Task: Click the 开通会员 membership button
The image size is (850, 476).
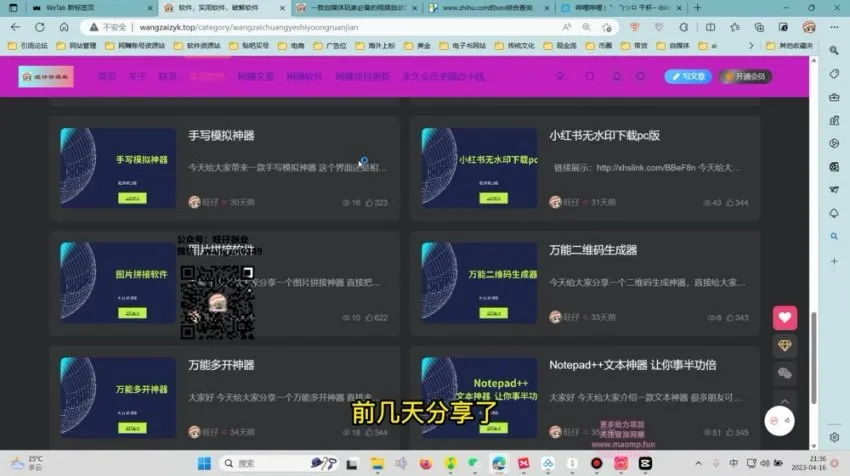Action: 746,76
